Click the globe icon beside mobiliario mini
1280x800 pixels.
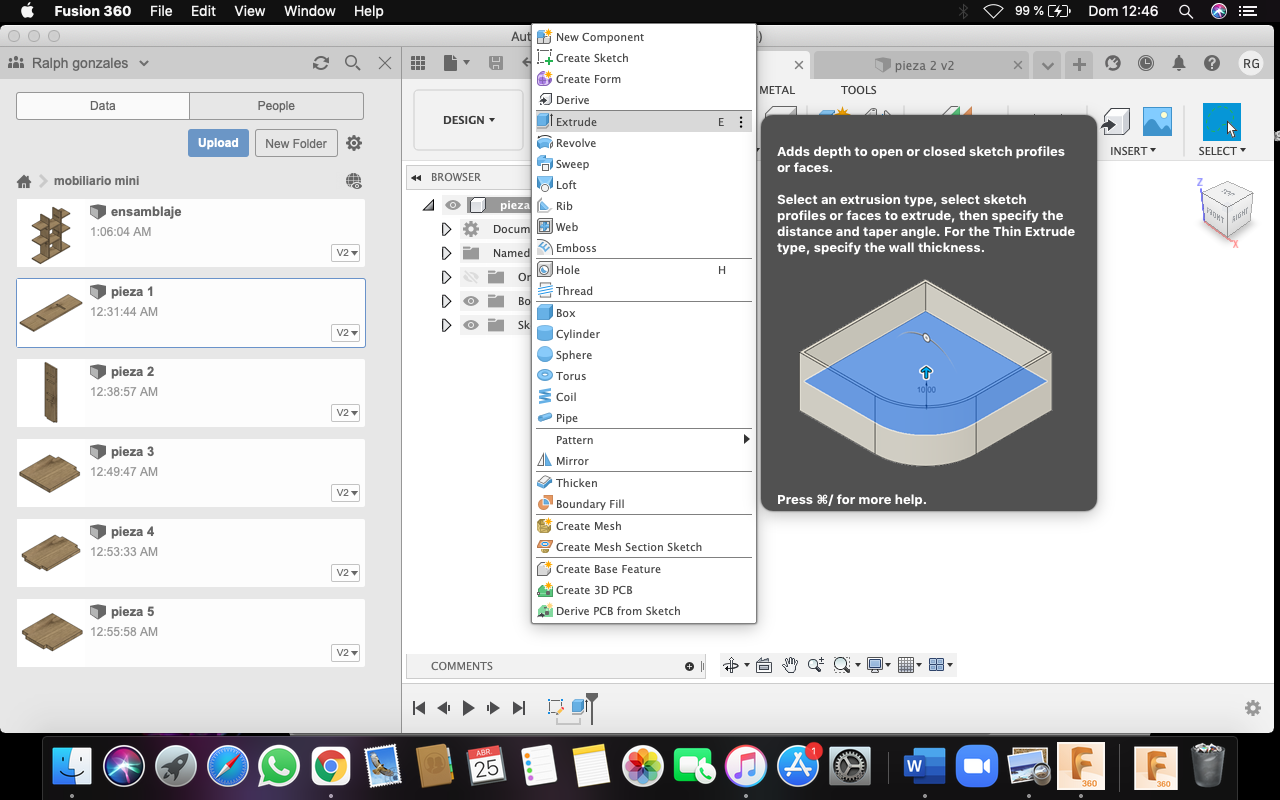pos(354,181)
